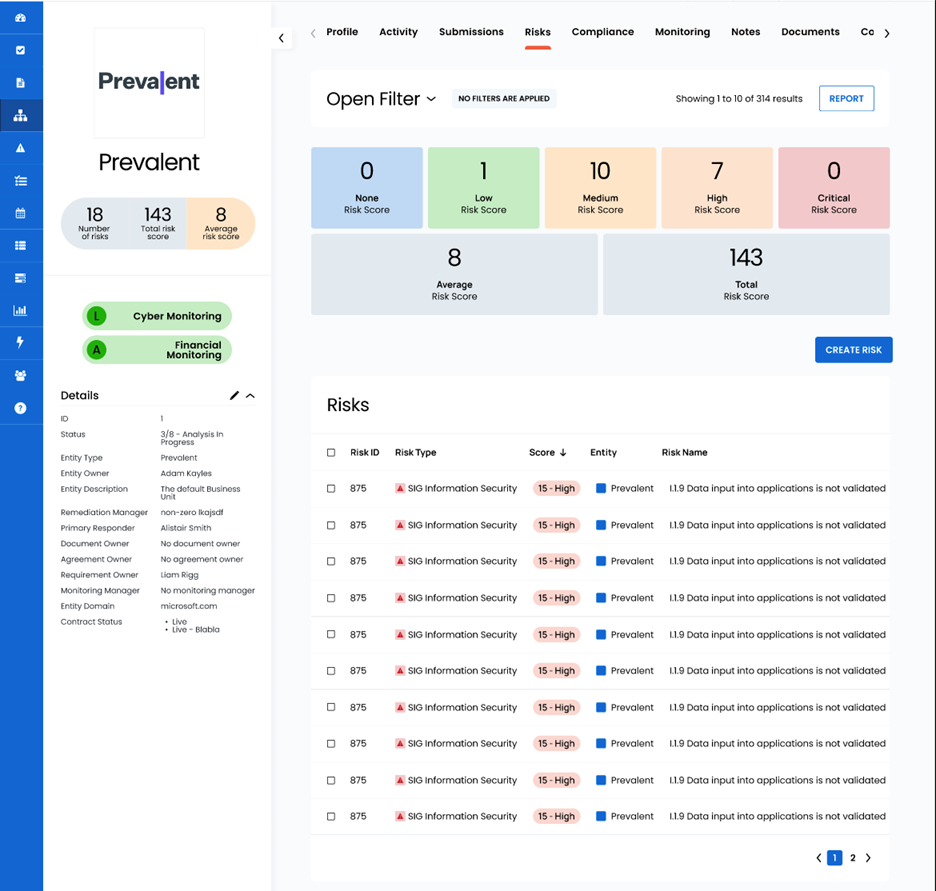
Task: Switch to the Notes tab
Action: [x=746, y=32]
